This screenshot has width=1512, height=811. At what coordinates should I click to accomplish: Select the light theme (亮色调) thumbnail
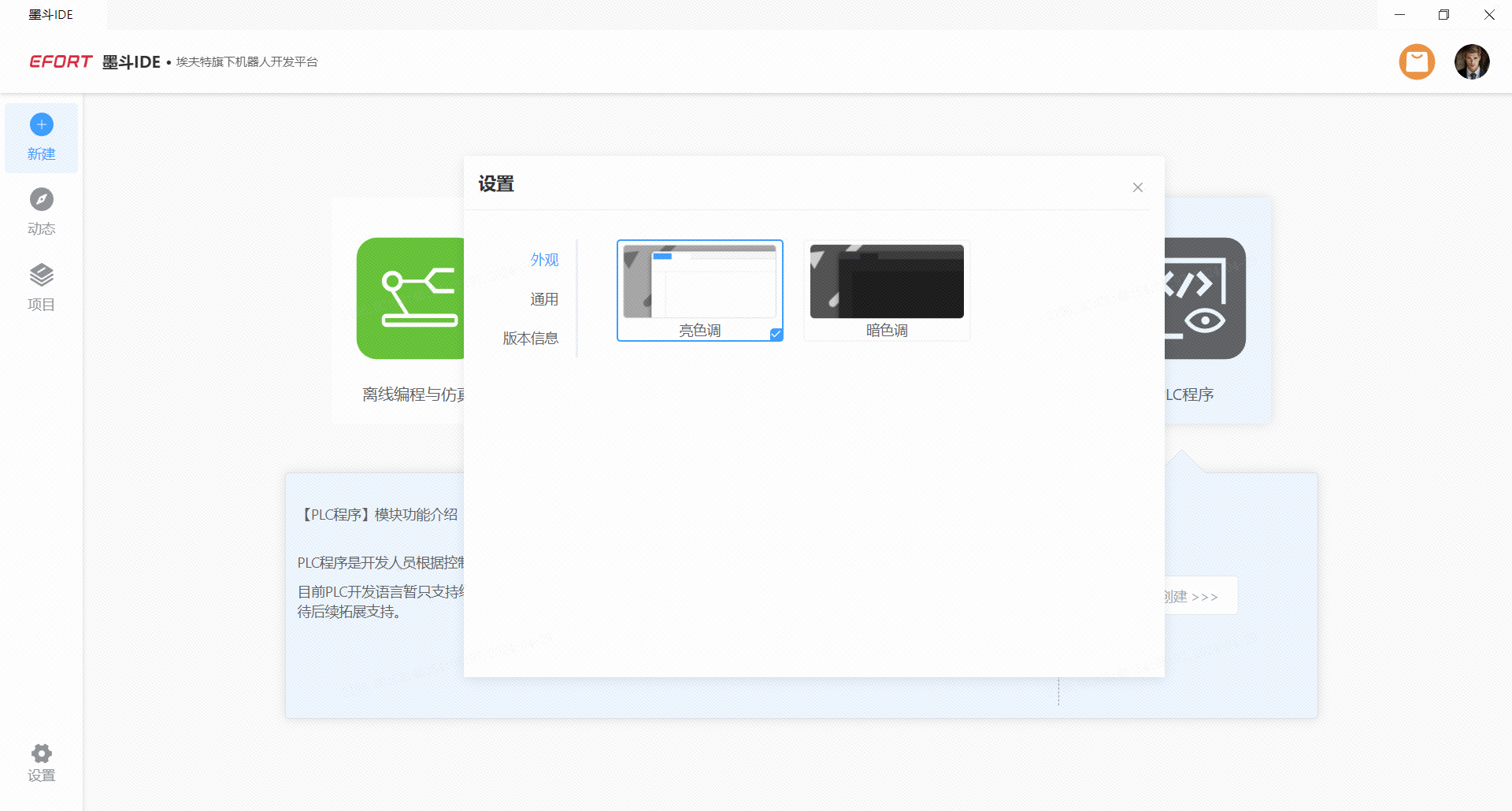click(x=699, y=281)
